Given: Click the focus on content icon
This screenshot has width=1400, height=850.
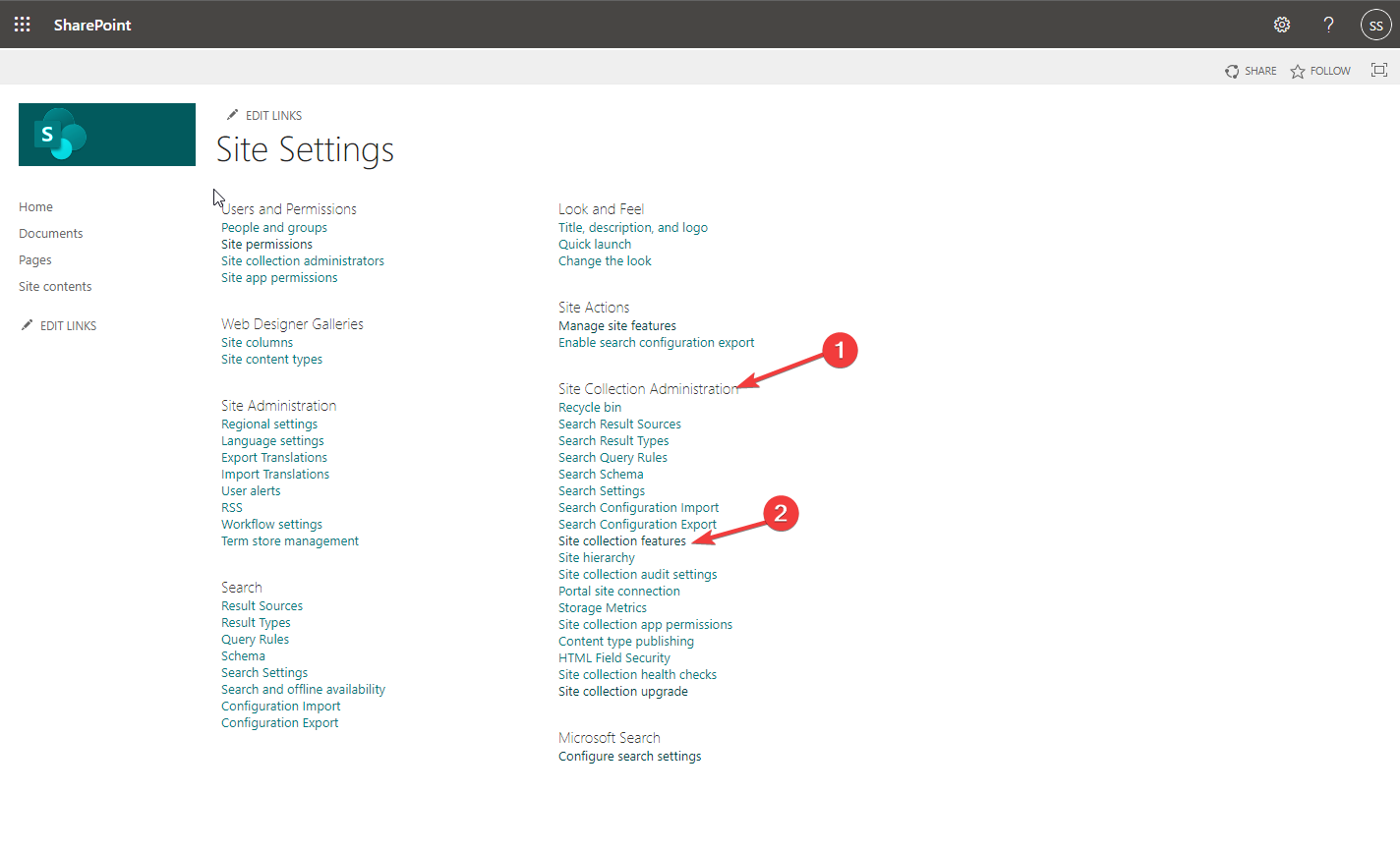Looking at the screenshot, I should coord(1379,70).
